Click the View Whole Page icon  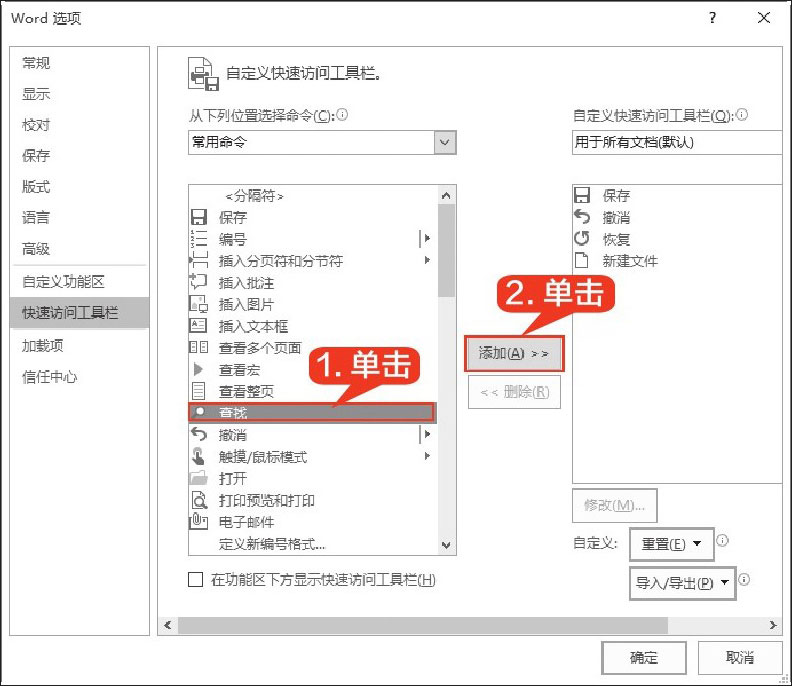click(x=199, y=391)
